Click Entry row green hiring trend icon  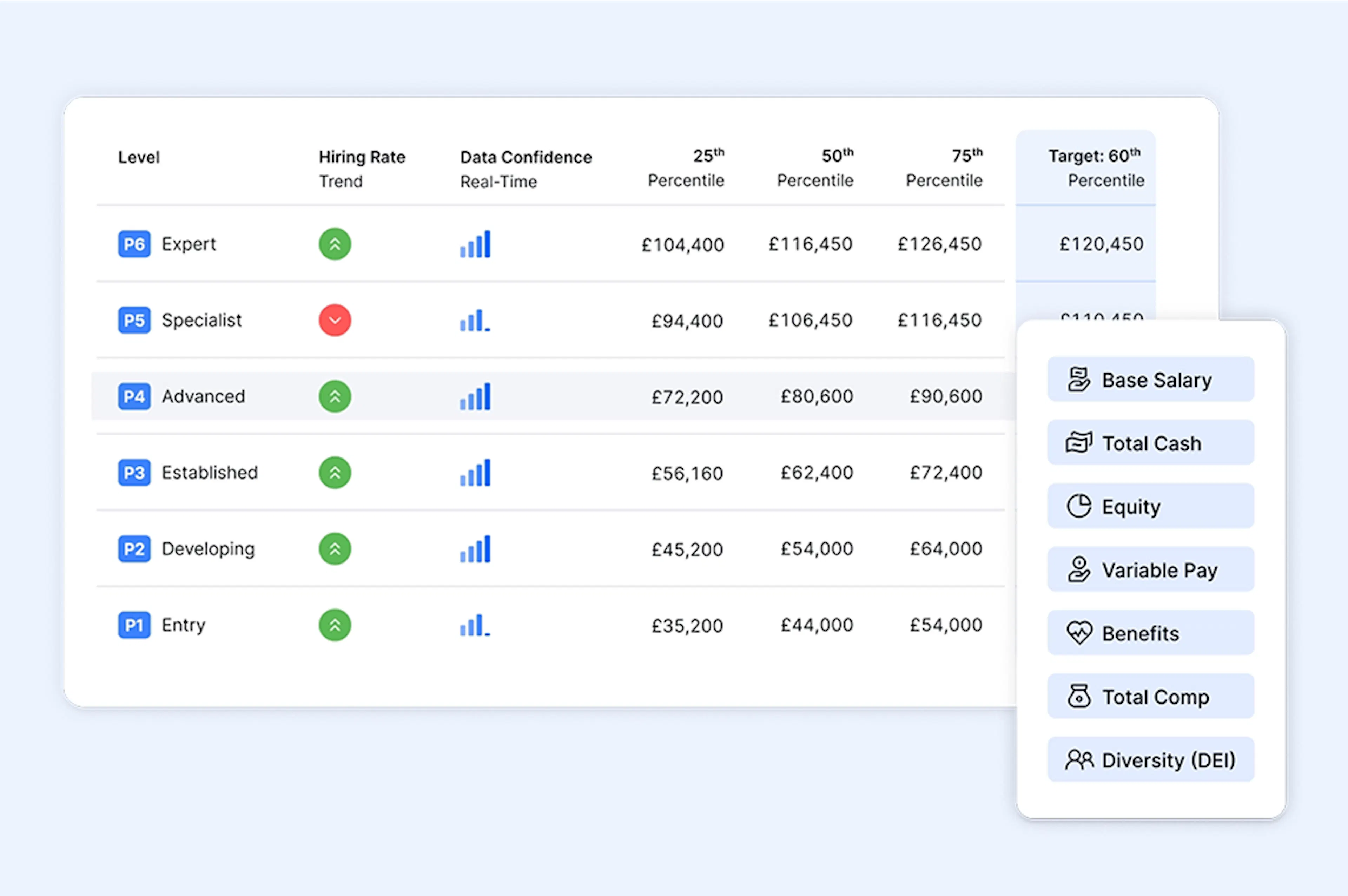click(335, 625)
